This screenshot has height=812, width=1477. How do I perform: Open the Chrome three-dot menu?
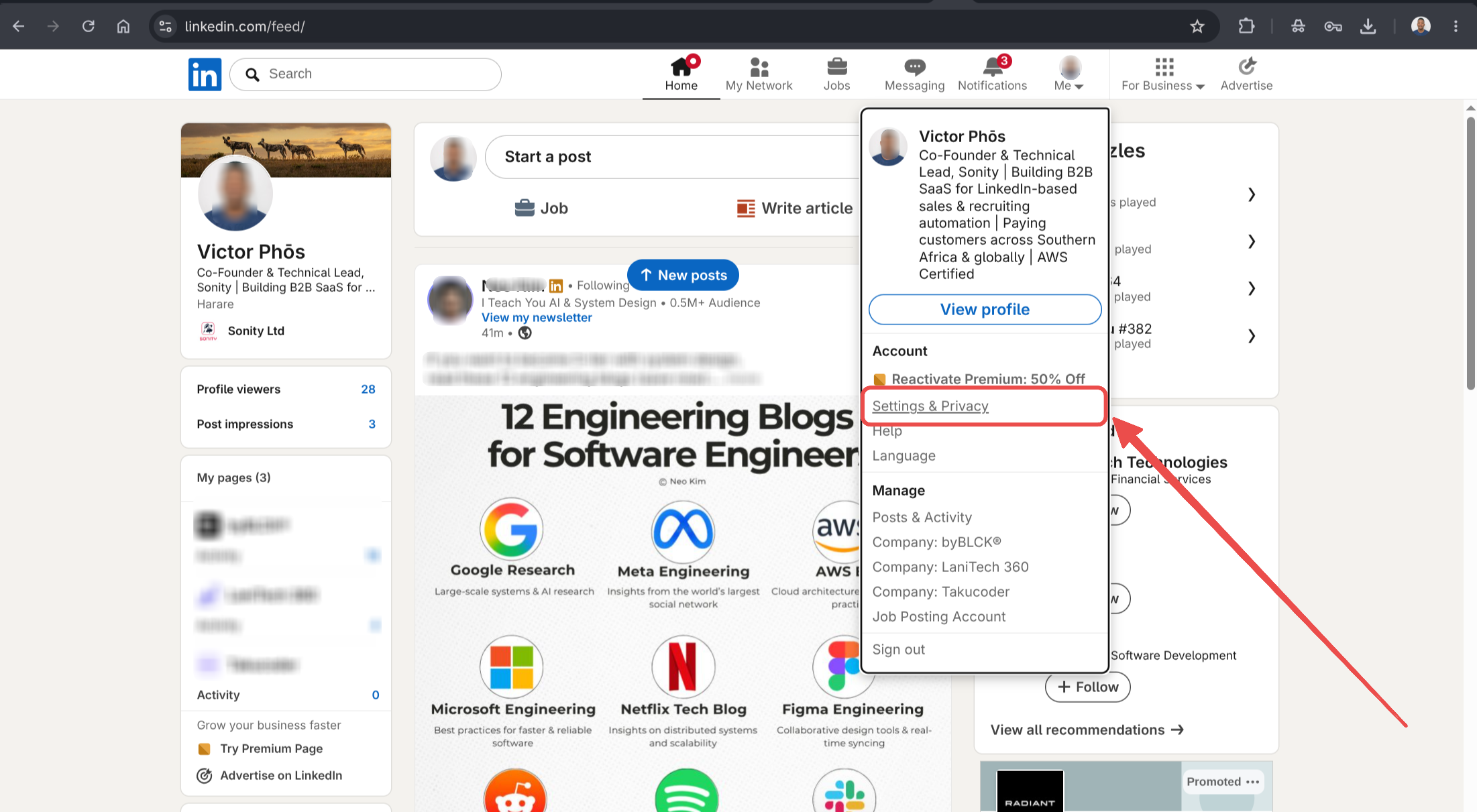[x=1456, y=26]
